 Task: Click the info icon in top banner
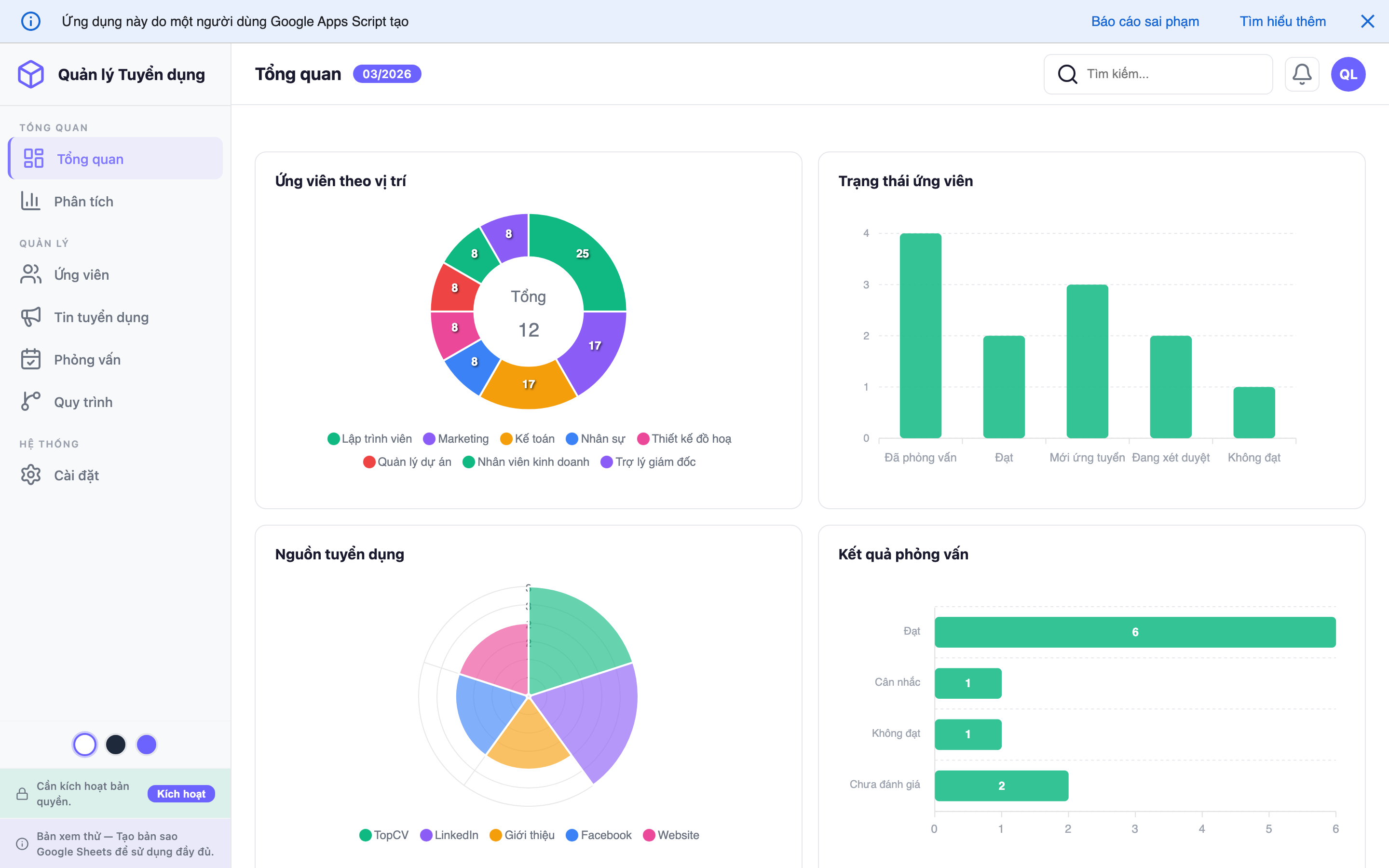point(30,21)
